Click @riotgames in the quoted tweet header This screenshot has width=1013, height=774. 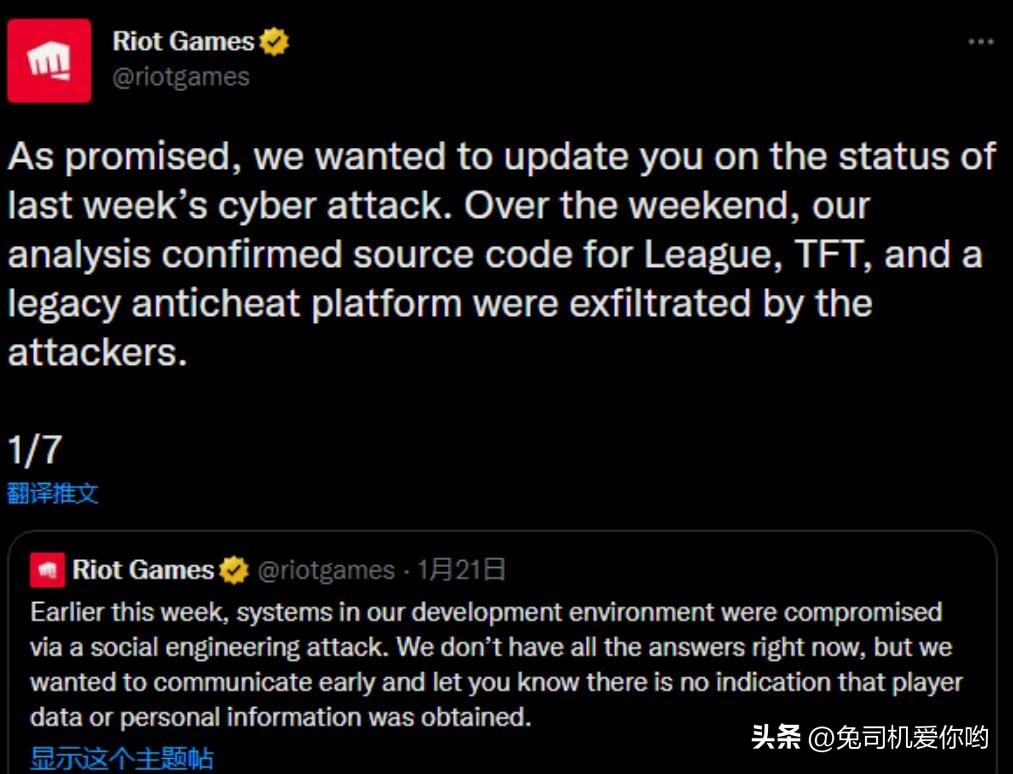coord(327,570)
